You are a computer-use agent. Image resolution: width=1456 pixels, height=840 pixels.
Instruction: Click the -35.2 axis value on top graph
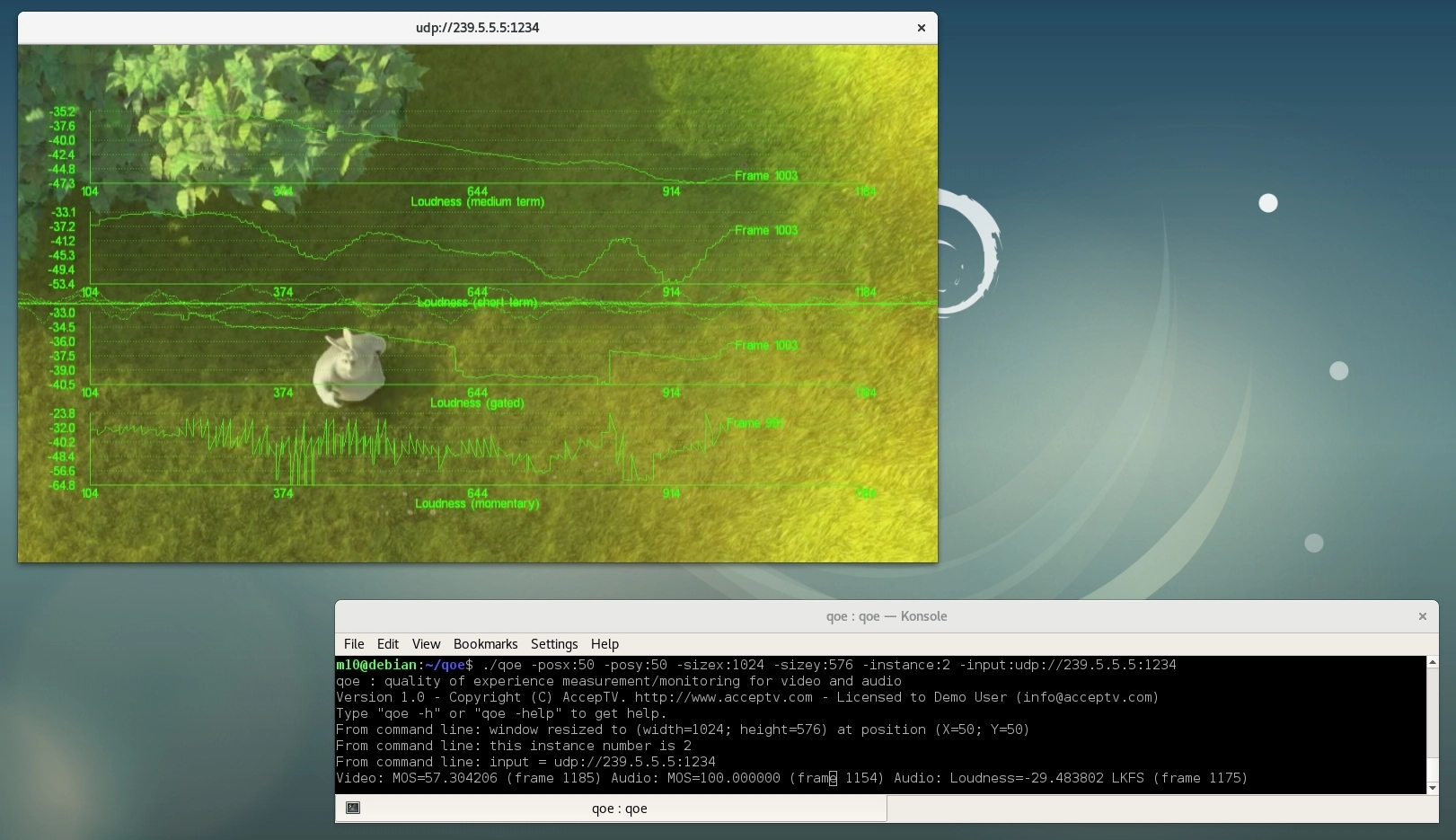pyautogui.click(x=63, y=112)
